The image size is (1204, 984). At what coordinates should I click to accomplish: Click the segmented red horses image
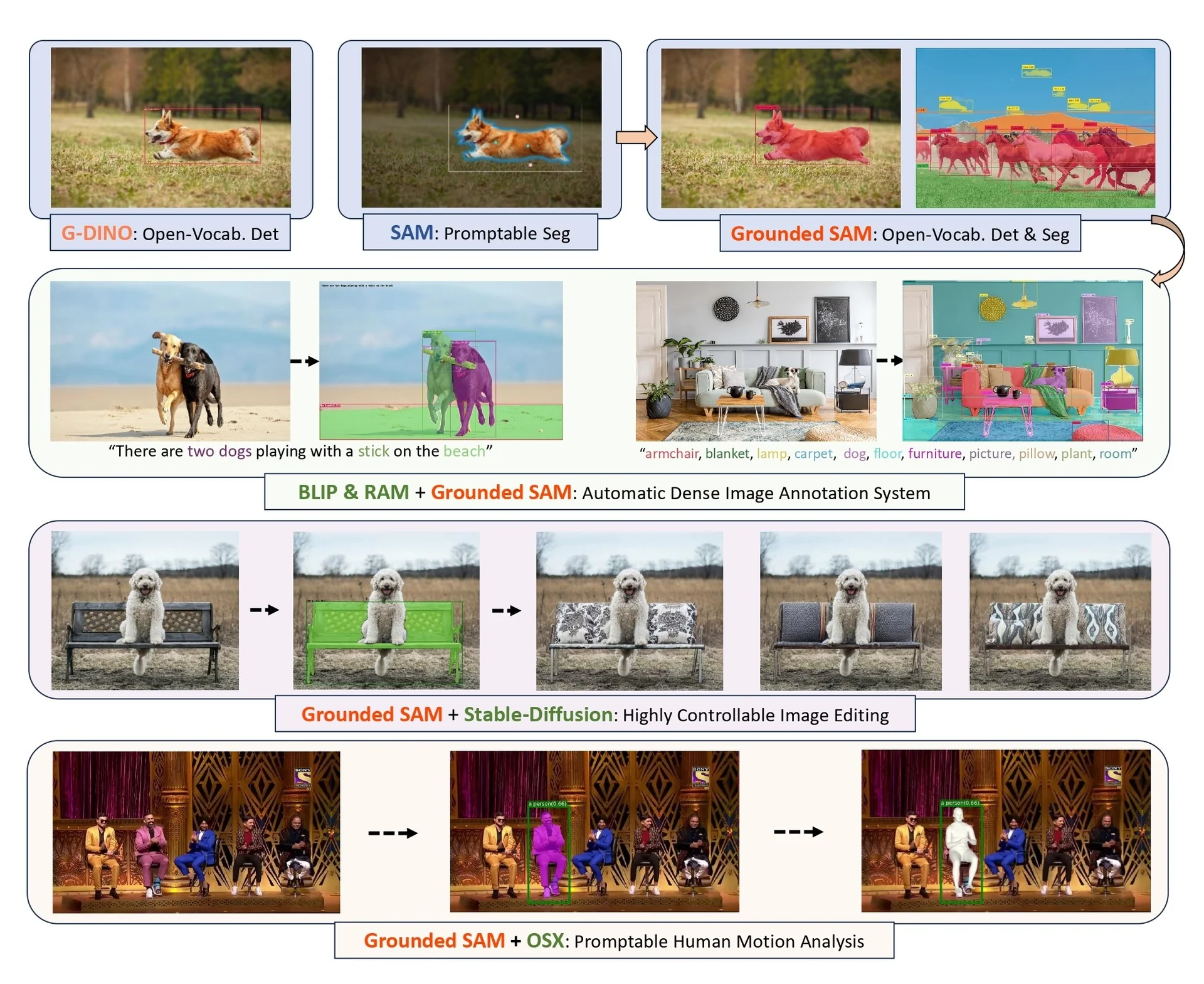1035,128
